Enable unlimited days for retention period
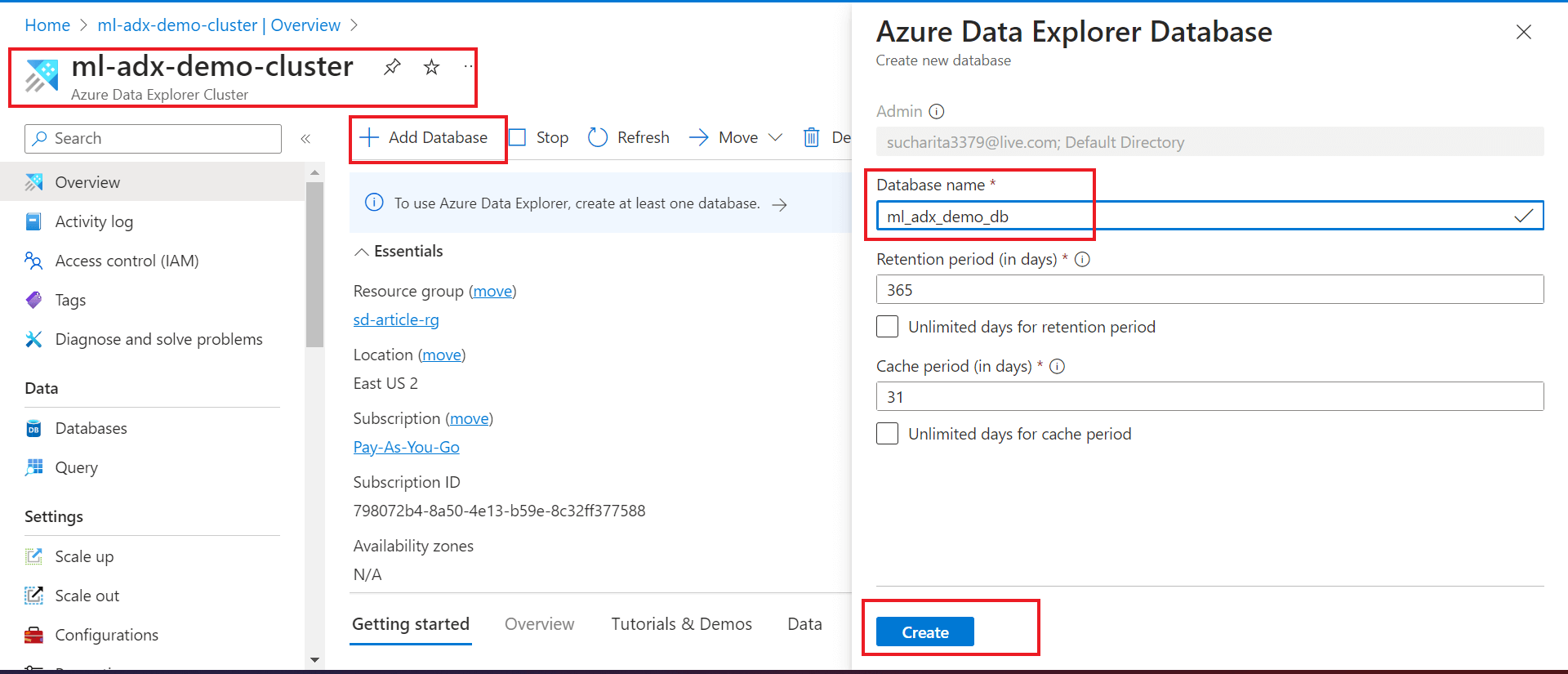Image resolution: width=1568 pixels, height=674 pixels. 887,327
